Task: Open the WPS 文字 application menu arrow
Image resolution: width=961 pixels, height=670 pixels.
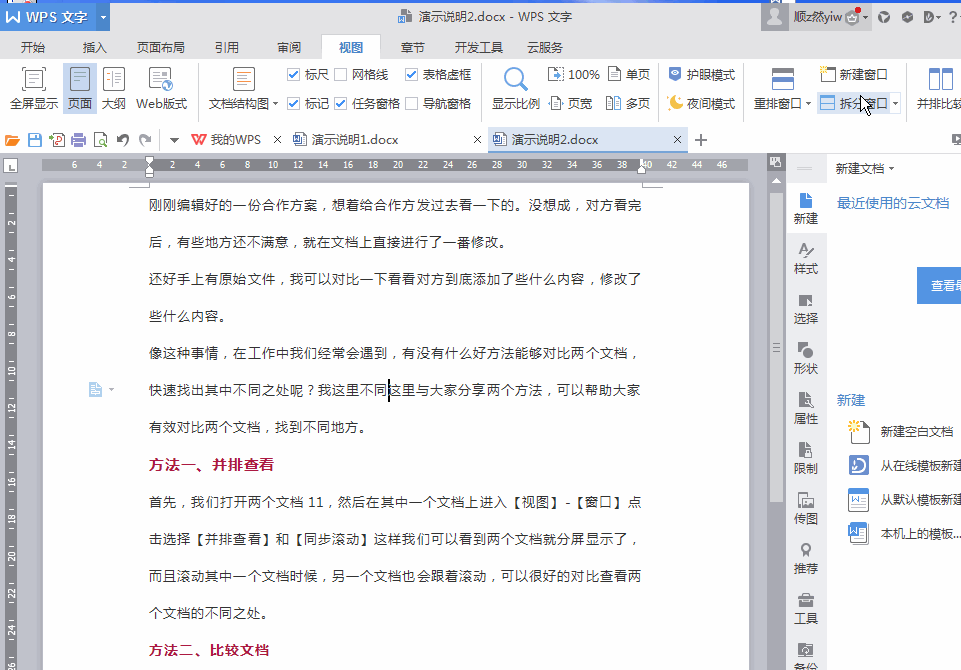Action: [x=103, y=17]
